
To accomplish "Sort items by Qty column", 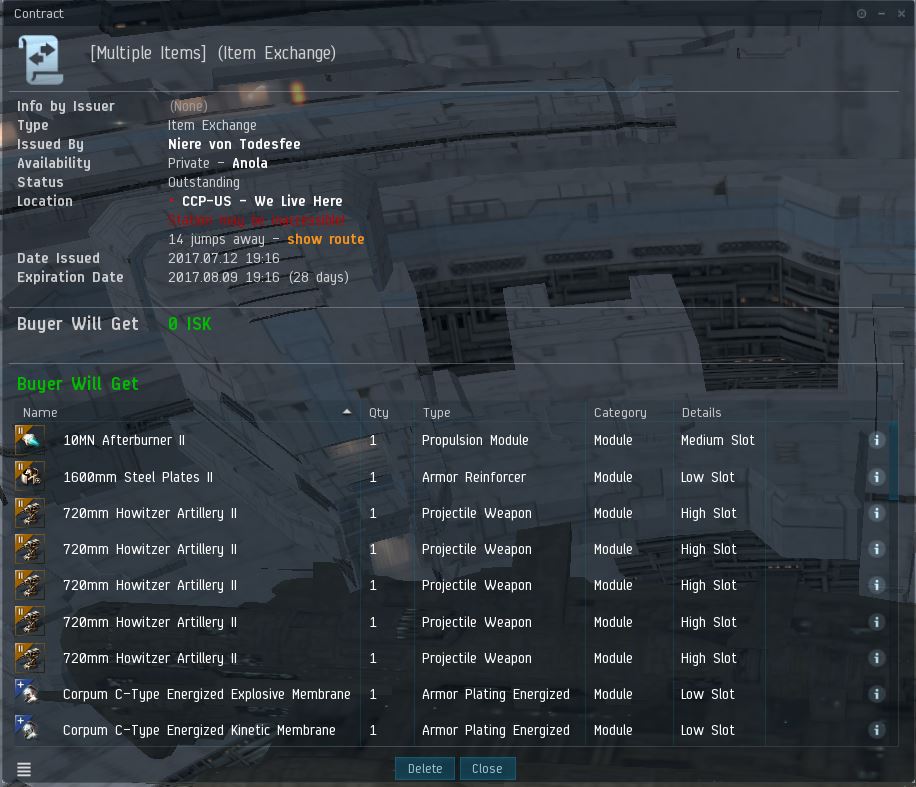I will pos(379,412).
